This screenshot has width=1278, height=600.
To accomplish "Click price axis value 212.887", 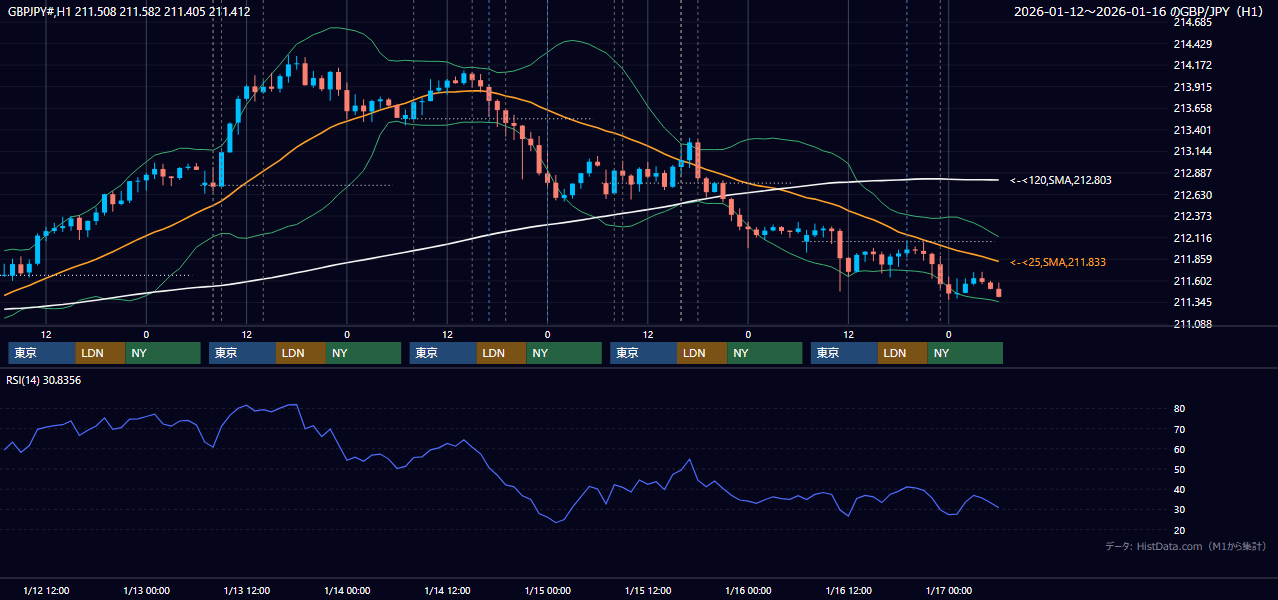I will (x=1192, y=173).
